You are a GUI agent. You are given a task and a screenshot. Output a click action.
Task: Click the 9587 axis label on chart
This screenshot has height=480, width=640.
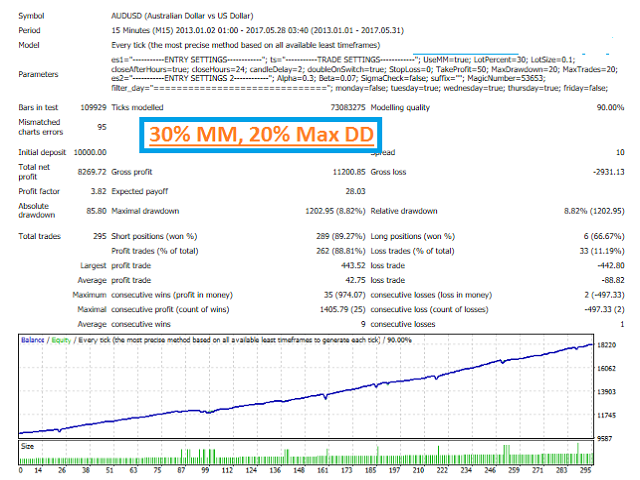click(604, 439)
